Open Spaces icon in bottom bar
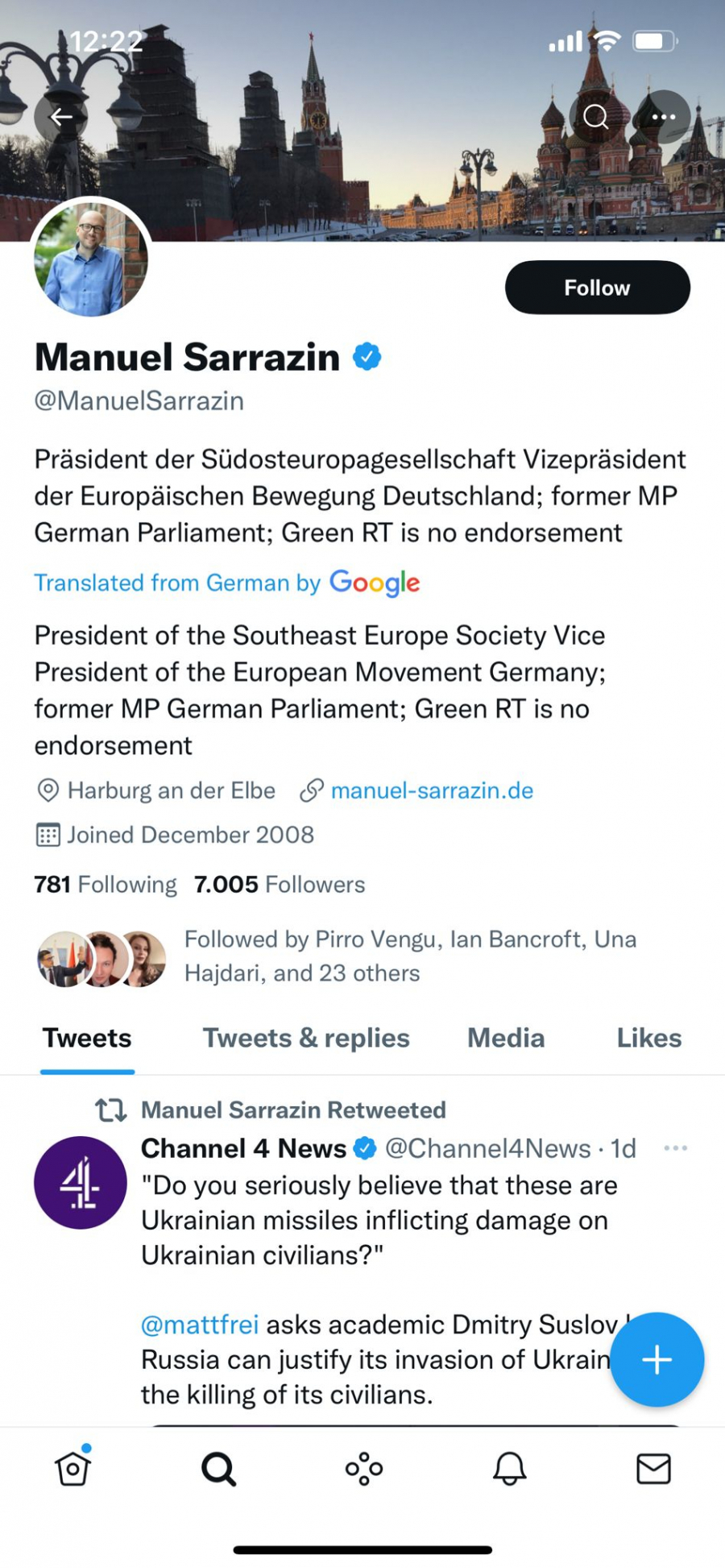 pos(364,1468)
